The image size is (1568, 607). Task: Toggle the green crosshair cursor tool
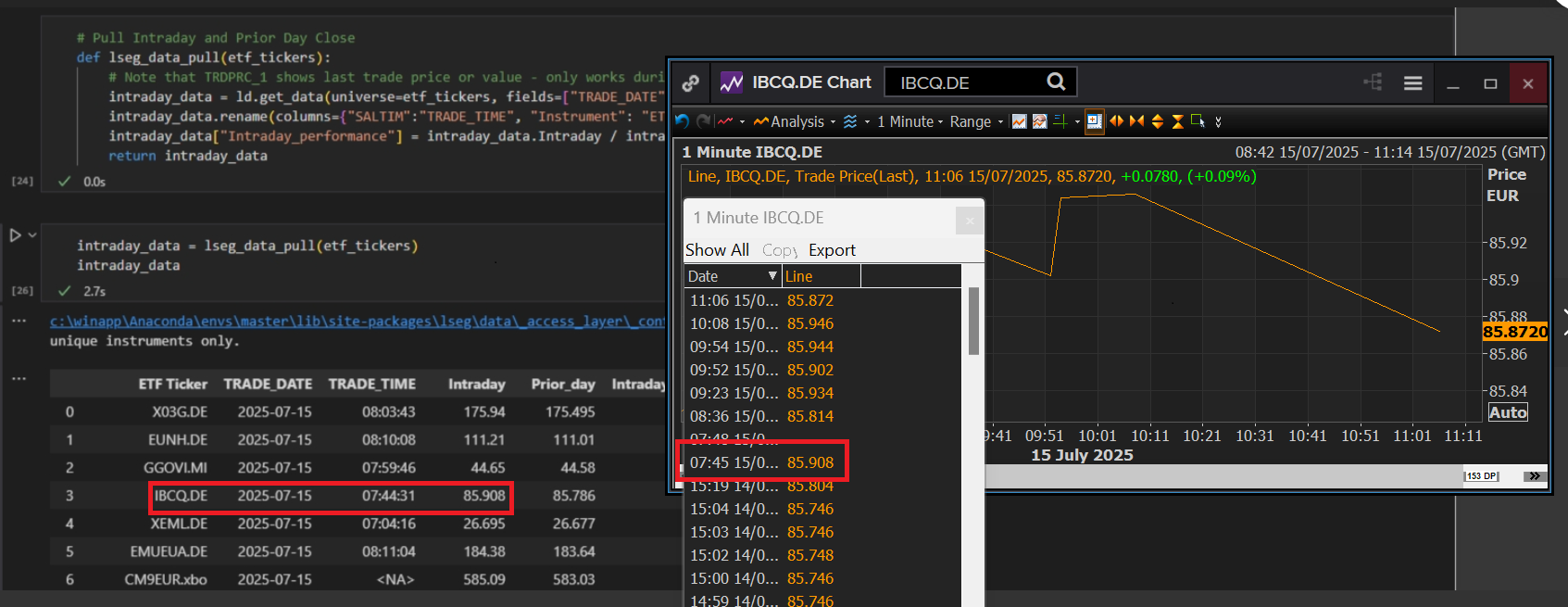pyautogui.click(x=1060, y=121)
